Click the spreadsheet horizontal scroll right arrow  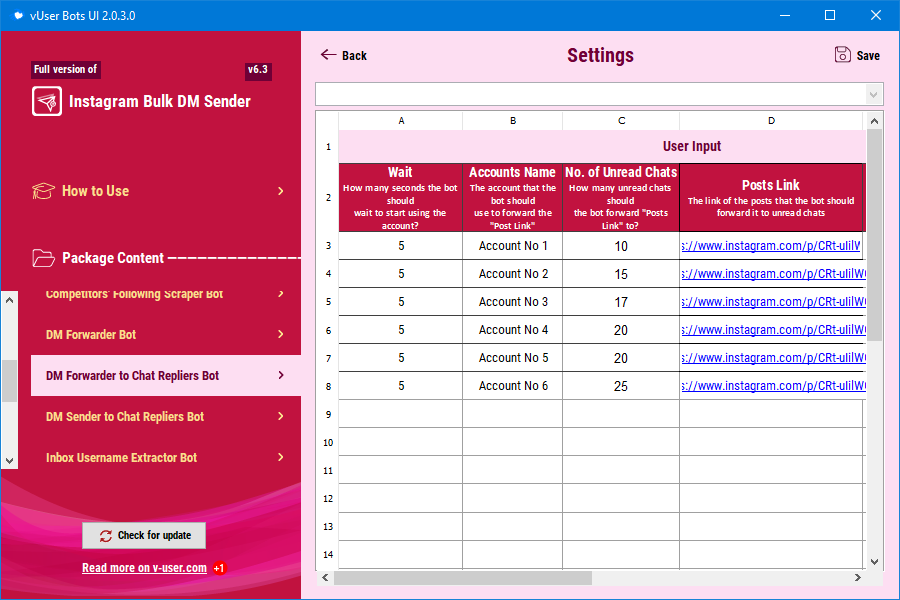(858, 578)
